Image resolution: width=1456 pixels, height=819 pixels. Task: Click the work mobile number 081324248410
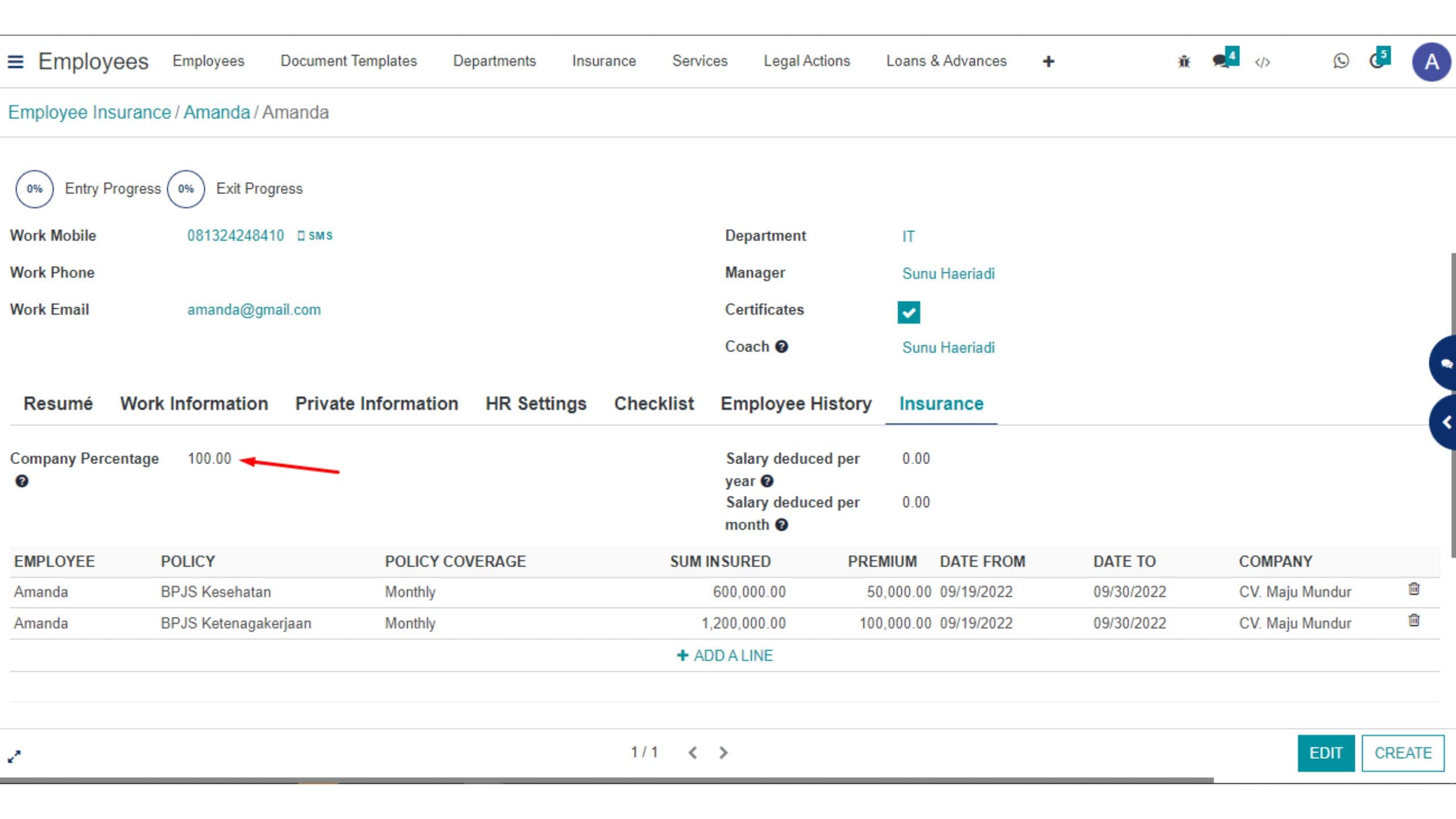[235, 235]
